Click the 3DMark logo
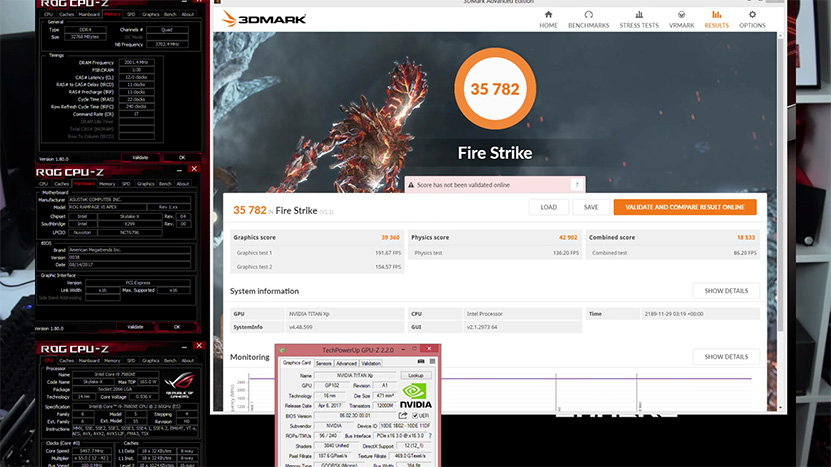The height and width of the screenshot is (467, 831). [x=263, y=19]
